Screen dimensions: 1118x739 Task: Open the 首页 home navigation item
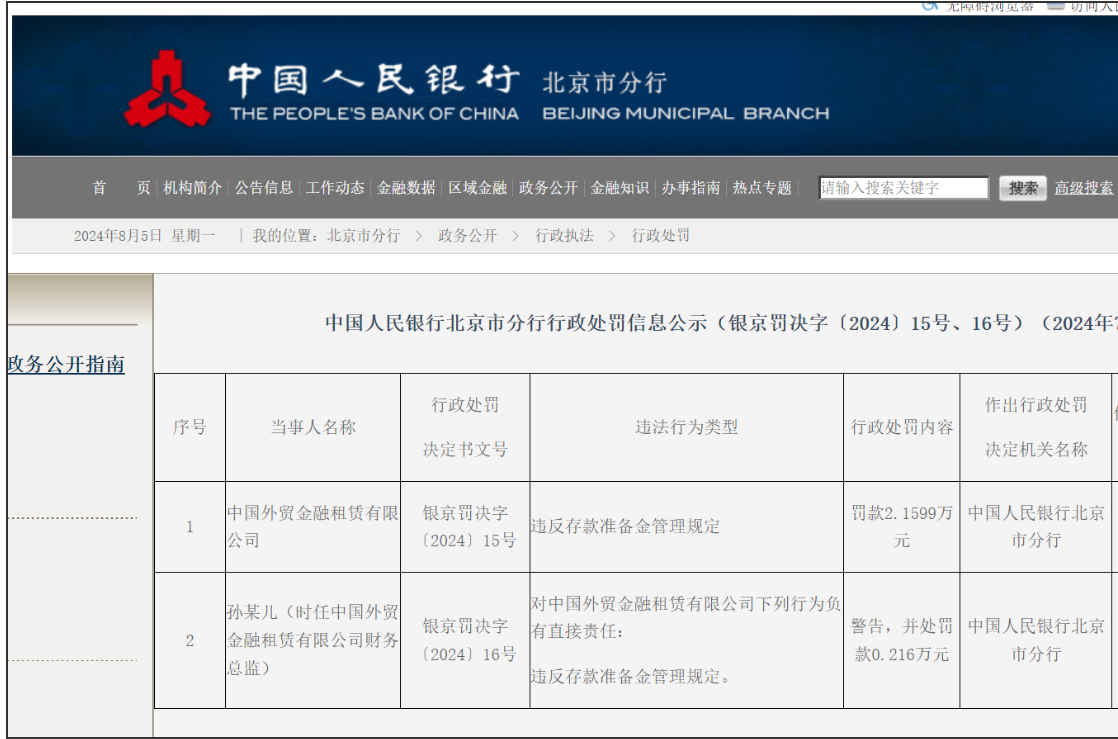pyautogui.click(x=120, y=188)
